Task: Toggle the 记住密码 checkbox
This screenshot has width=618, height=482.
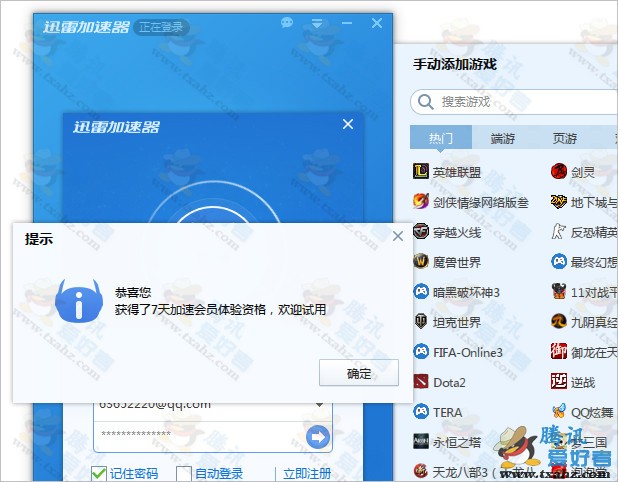Action: [99, 473]
